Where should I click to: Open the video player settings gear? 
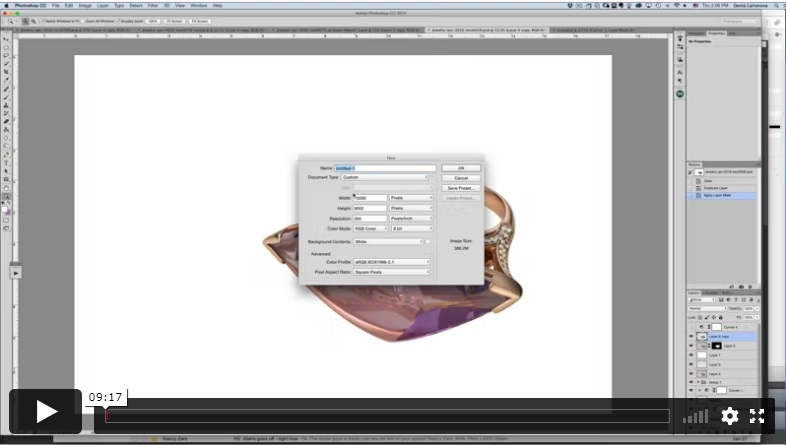729,415
